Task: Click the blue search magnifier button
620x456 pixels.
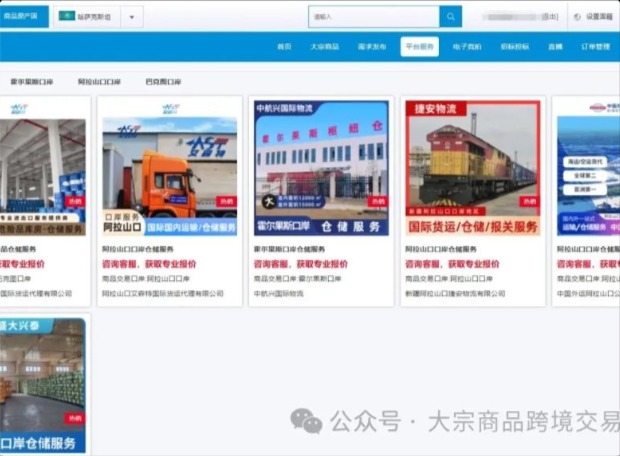Action: [x=450, y=17]
